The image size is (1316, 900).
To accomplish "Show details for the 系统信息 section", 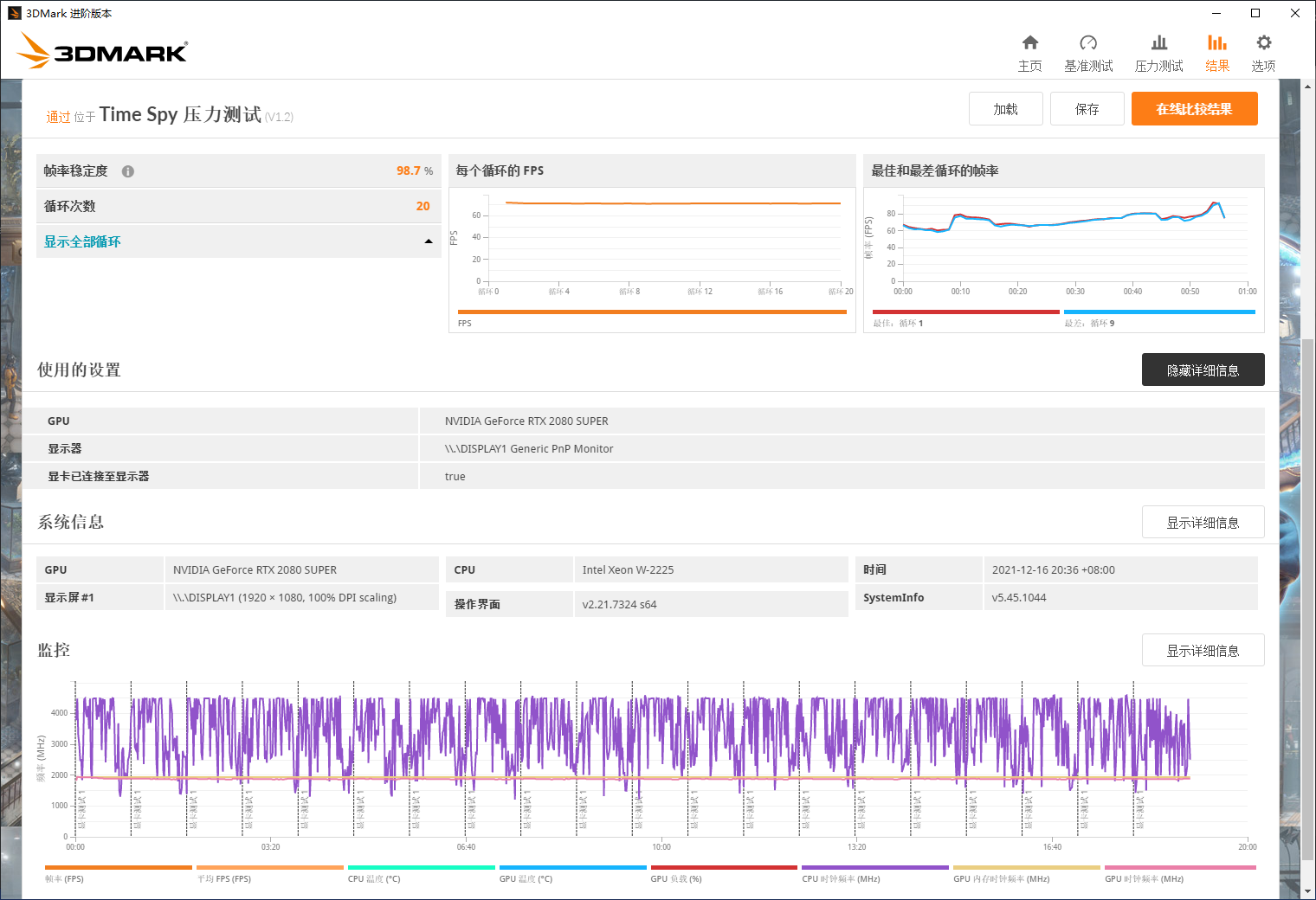I will point(1203,522).
